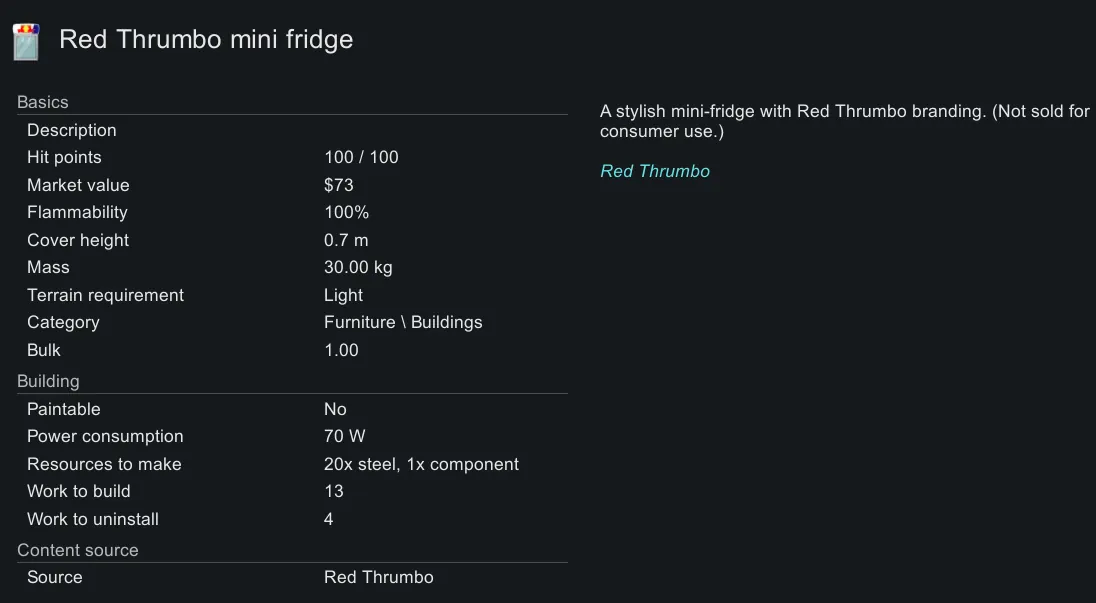Open the teal Red Thrumbo hyperlink
1096x603 pixels.
655,171
